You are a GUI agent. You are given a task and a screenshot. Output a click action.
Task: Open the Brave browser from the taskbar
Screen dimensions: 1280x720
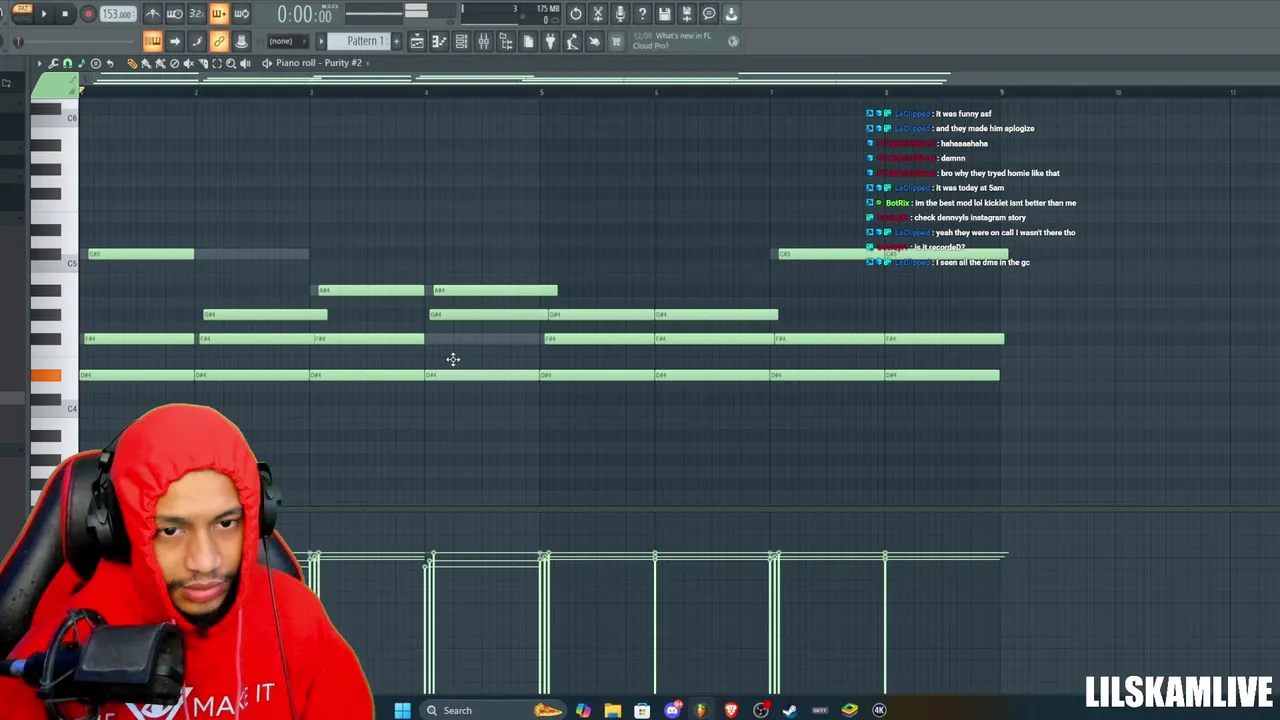pos(731,710)
